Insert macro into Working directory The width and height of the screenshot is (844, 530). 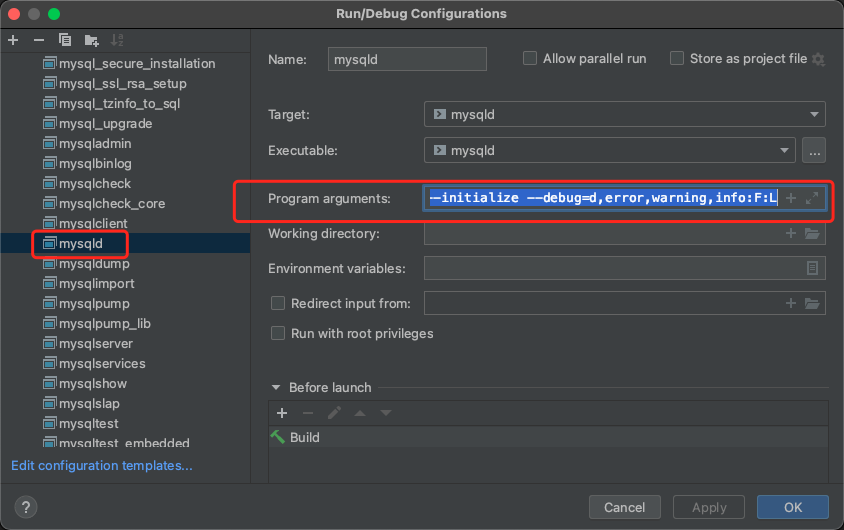click(791, 234)
